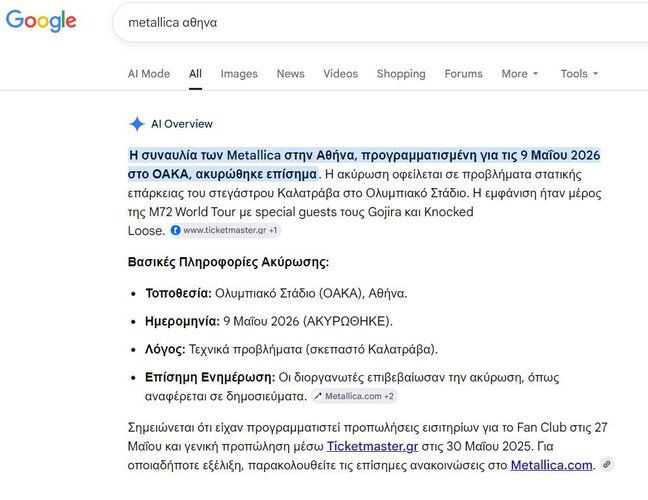This screenshot has width=648, height=500.
Task: Expand the More search filters dropdown
Action: (519, 74)
